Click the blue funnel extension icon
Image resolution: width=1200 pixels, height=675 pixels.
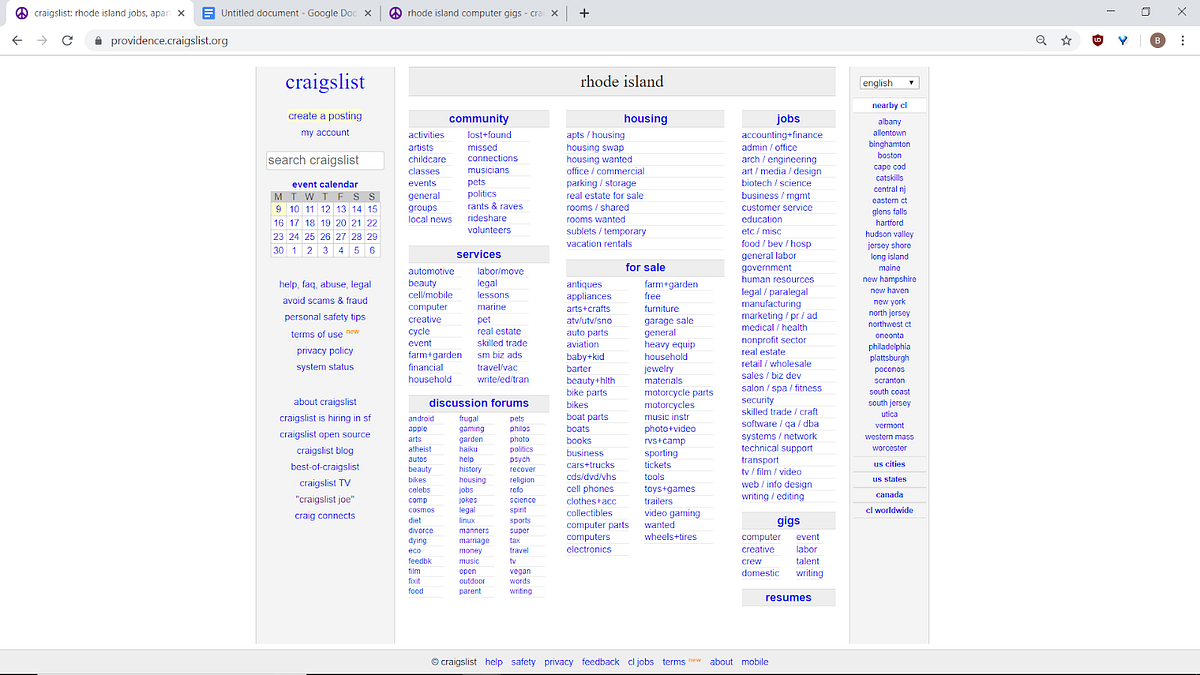point(1123,41)
